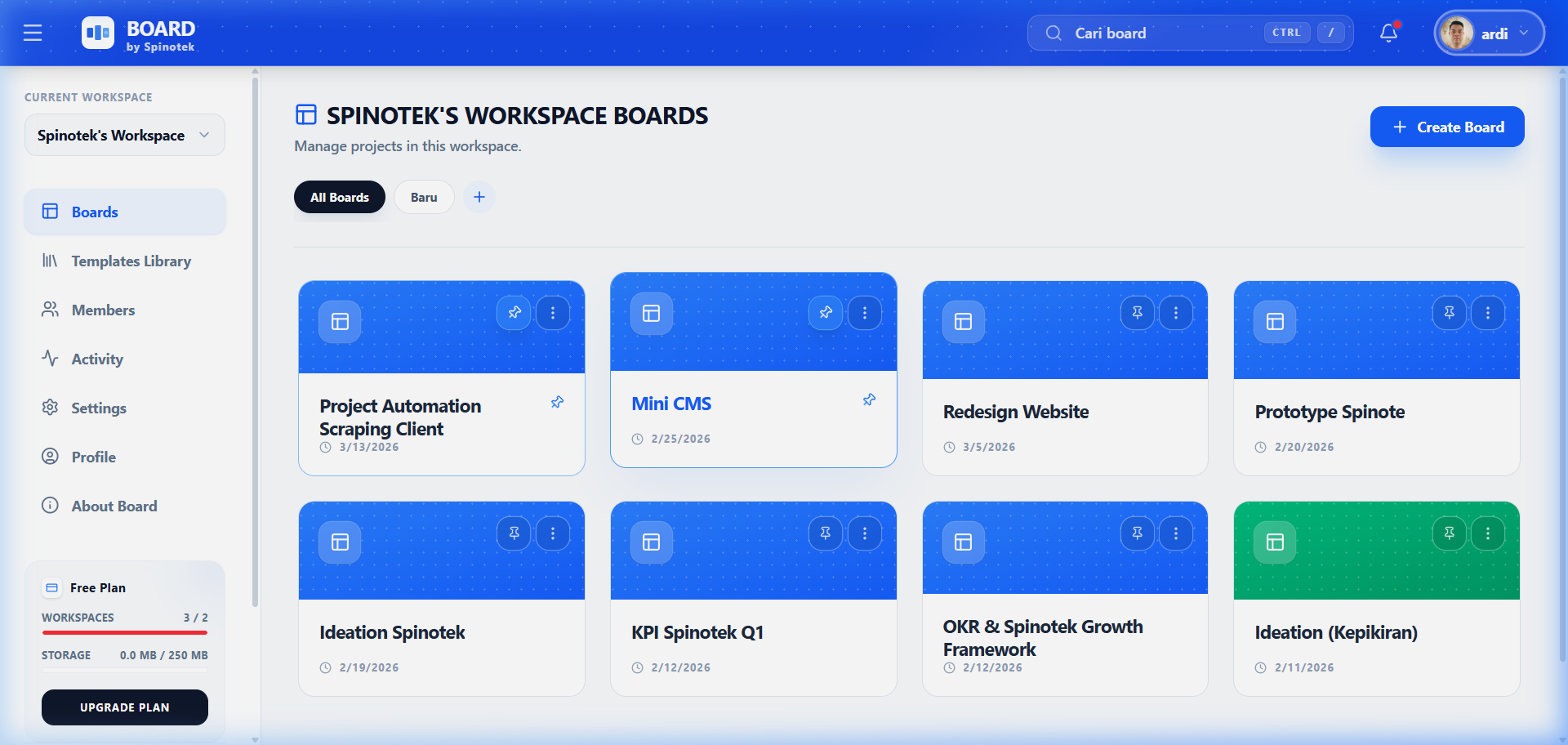Select the All Boards filter
1568x745 pixels.
click(x=339, y=197)
